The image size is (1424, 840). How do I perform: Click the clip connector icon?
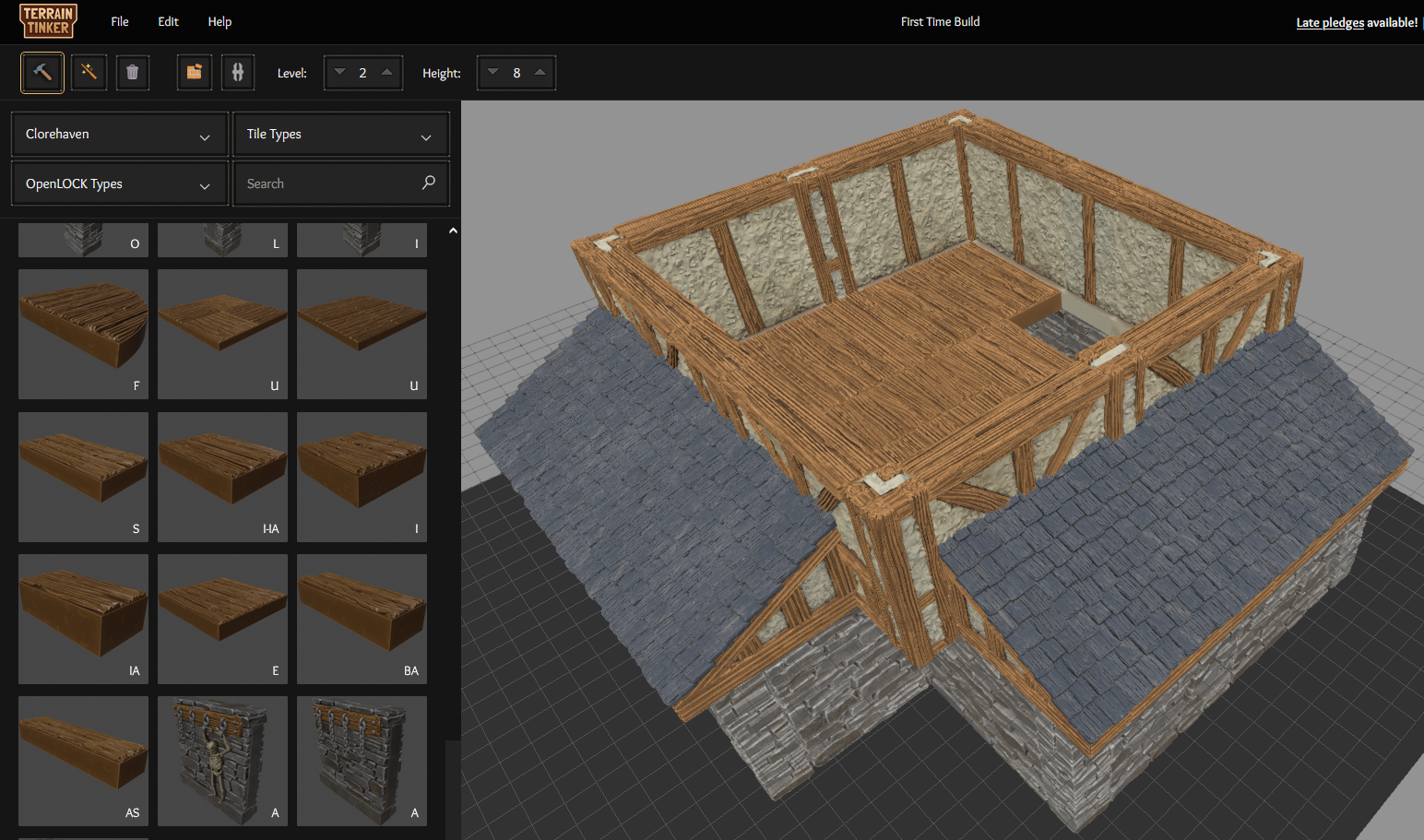[x=238, y=73]
